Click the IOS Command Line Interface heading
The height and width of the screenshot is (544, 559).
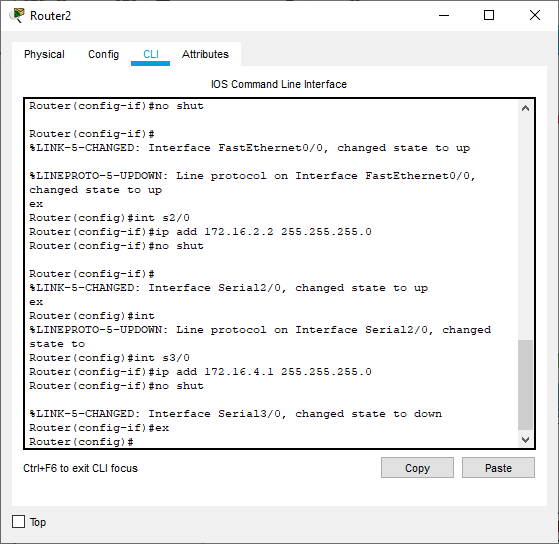point(279,84)
